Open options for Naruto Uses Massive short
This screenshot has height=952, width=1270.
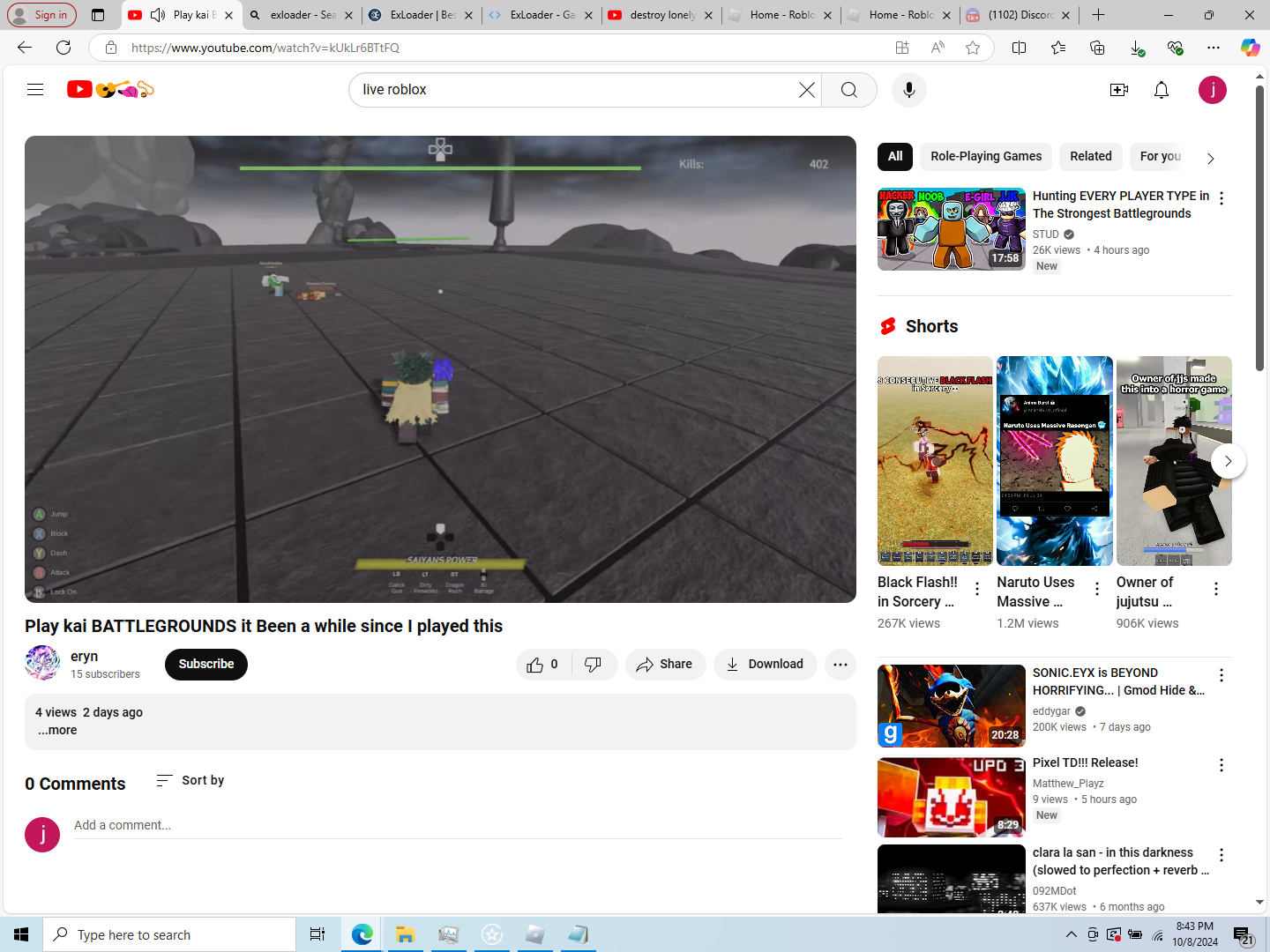(1096, 589)
